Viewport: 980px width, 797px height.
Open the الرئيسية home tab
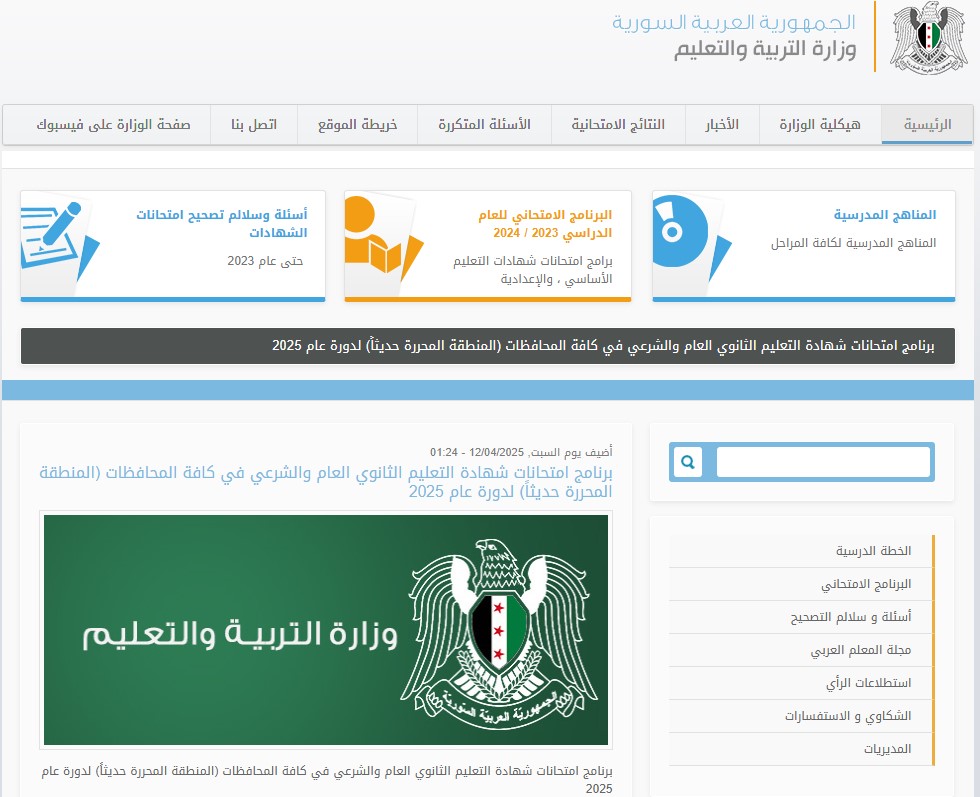click(x=927, y=124)
